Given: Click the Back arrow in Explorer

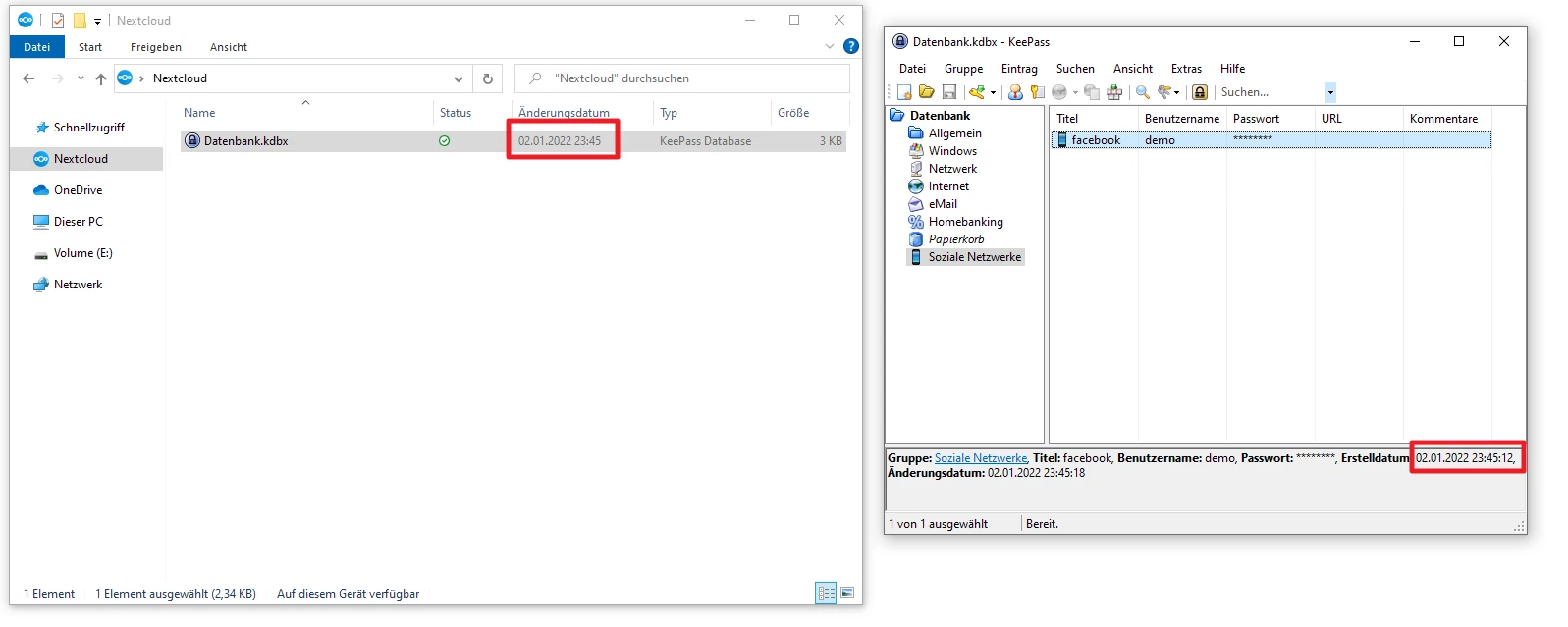Looking at the screenshot, I should 28,78.
